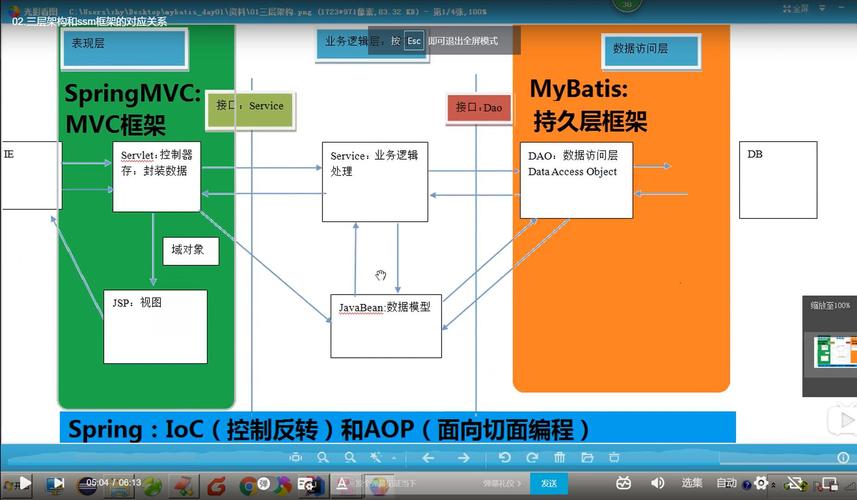The width and height of the screenshot is (857, 500).
Task: Click the DB box
Action: pyautogui.click(x=778, y=180)
